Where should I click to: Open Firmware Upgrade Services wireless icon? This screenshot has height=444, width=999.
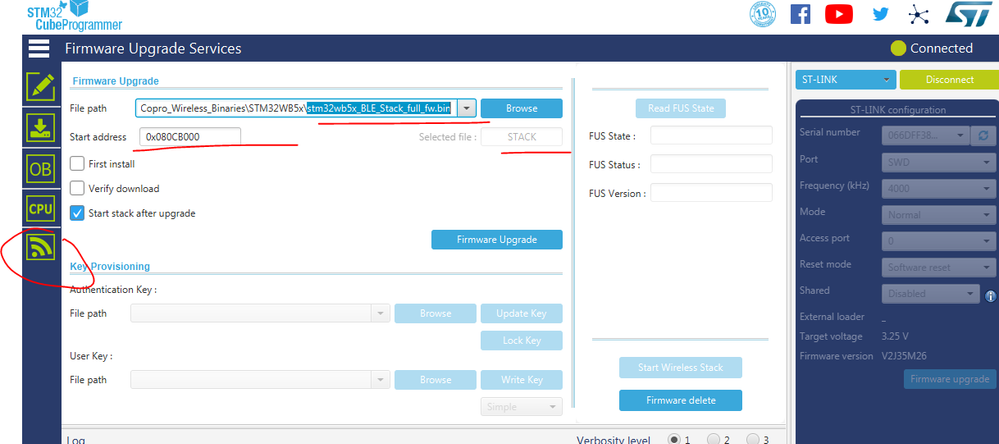[x=41, y=247]
